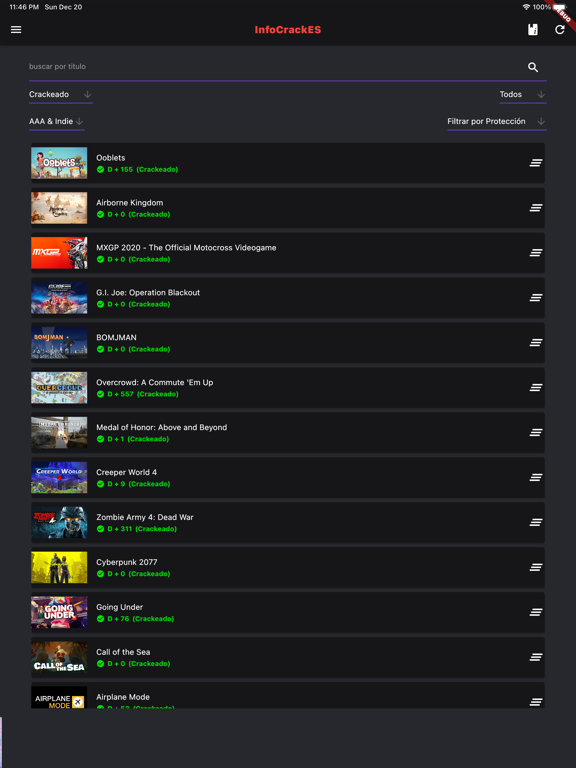The width and height of the screenshot is (576, 768).
Task: Click the Going Under cover thumbnail
Action: 59,612
